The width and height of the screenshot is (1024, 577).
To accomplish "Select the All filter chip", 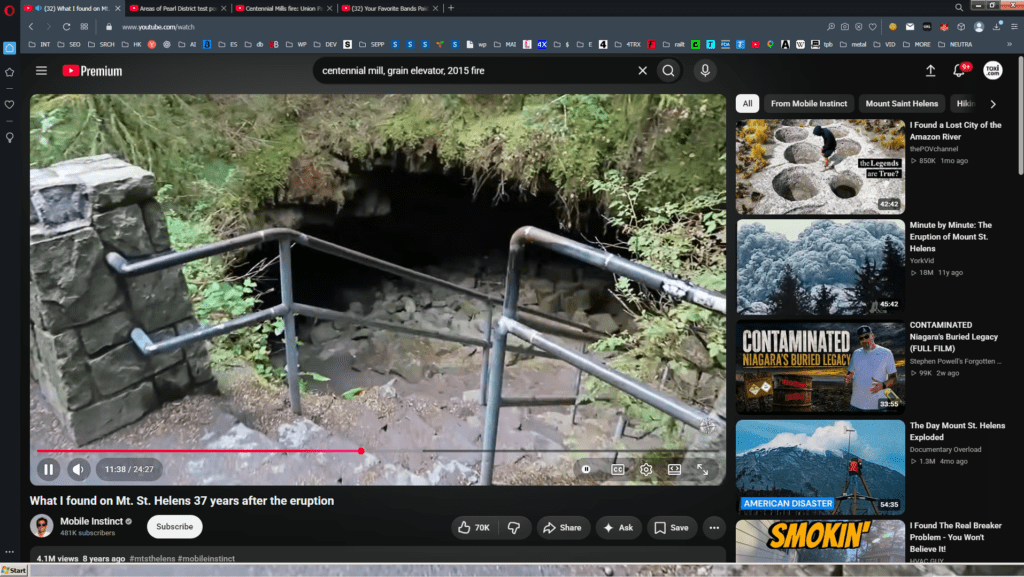I will [x=747, y=103].
